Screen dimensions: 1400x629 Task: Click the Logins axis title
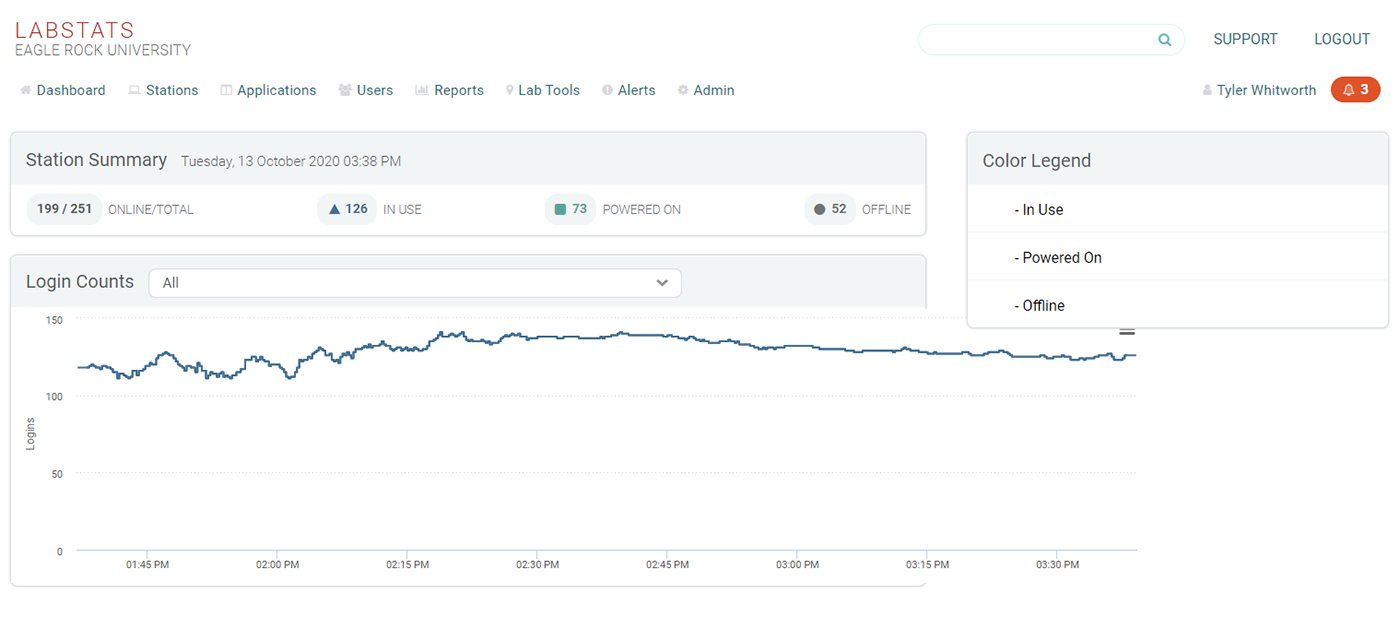click(31, 434)
